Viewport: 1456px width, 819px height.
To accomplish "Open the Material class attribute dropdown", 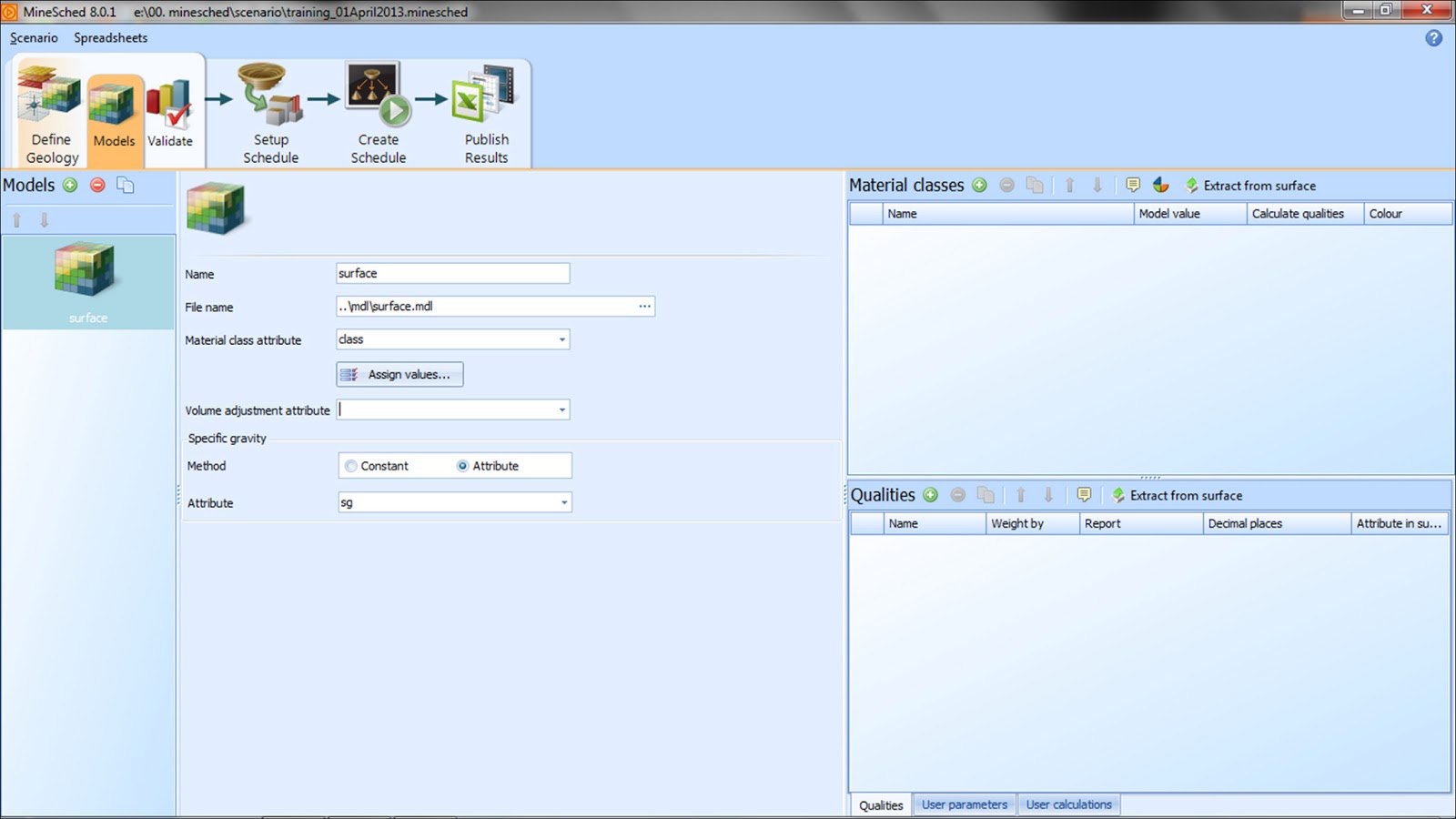I will 561,339.
